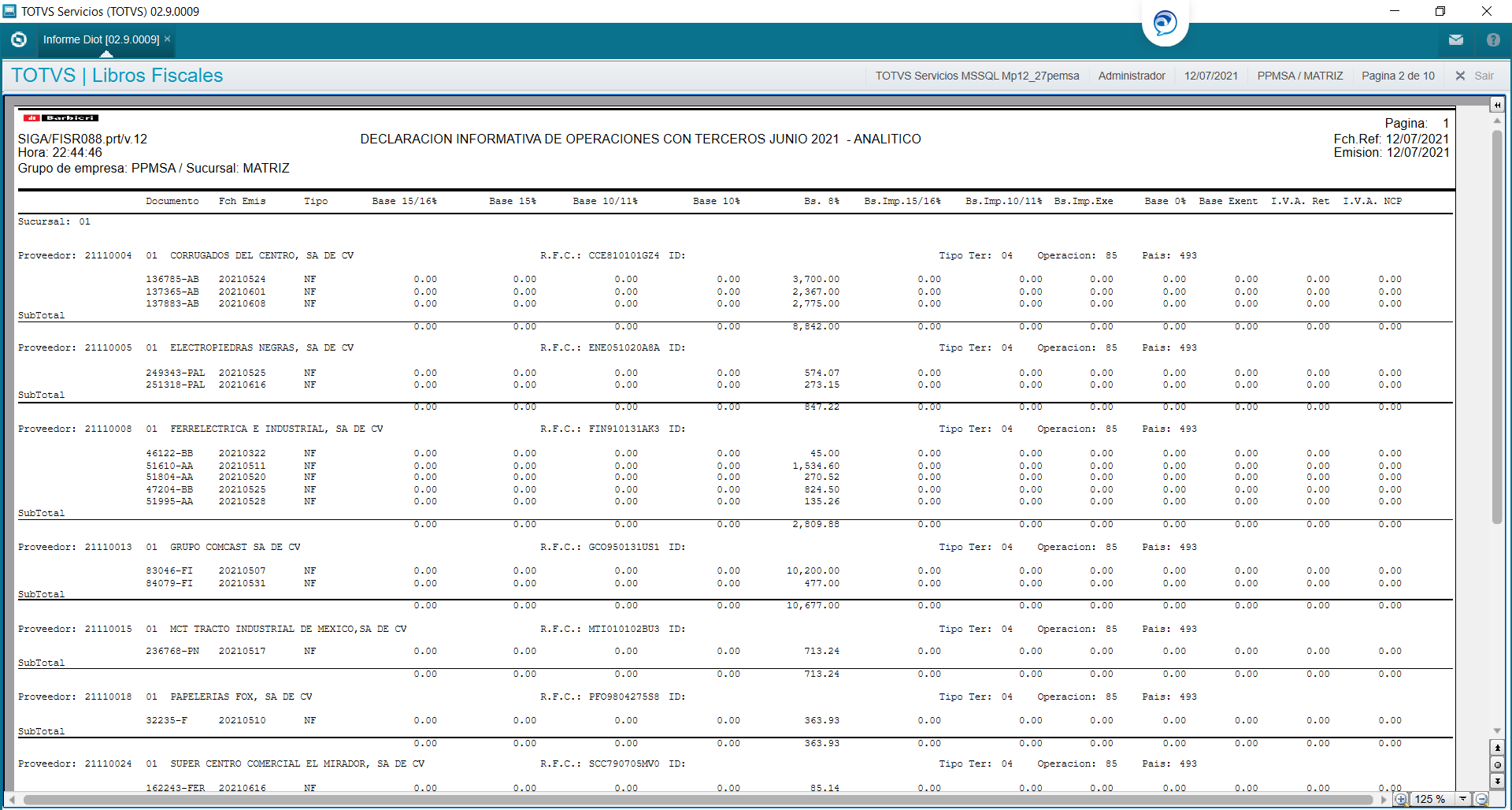Image resolution: width=1512 pixels, height=810 pixels.
Task: Click document number 236768-PN
Action: coord(172,652)
